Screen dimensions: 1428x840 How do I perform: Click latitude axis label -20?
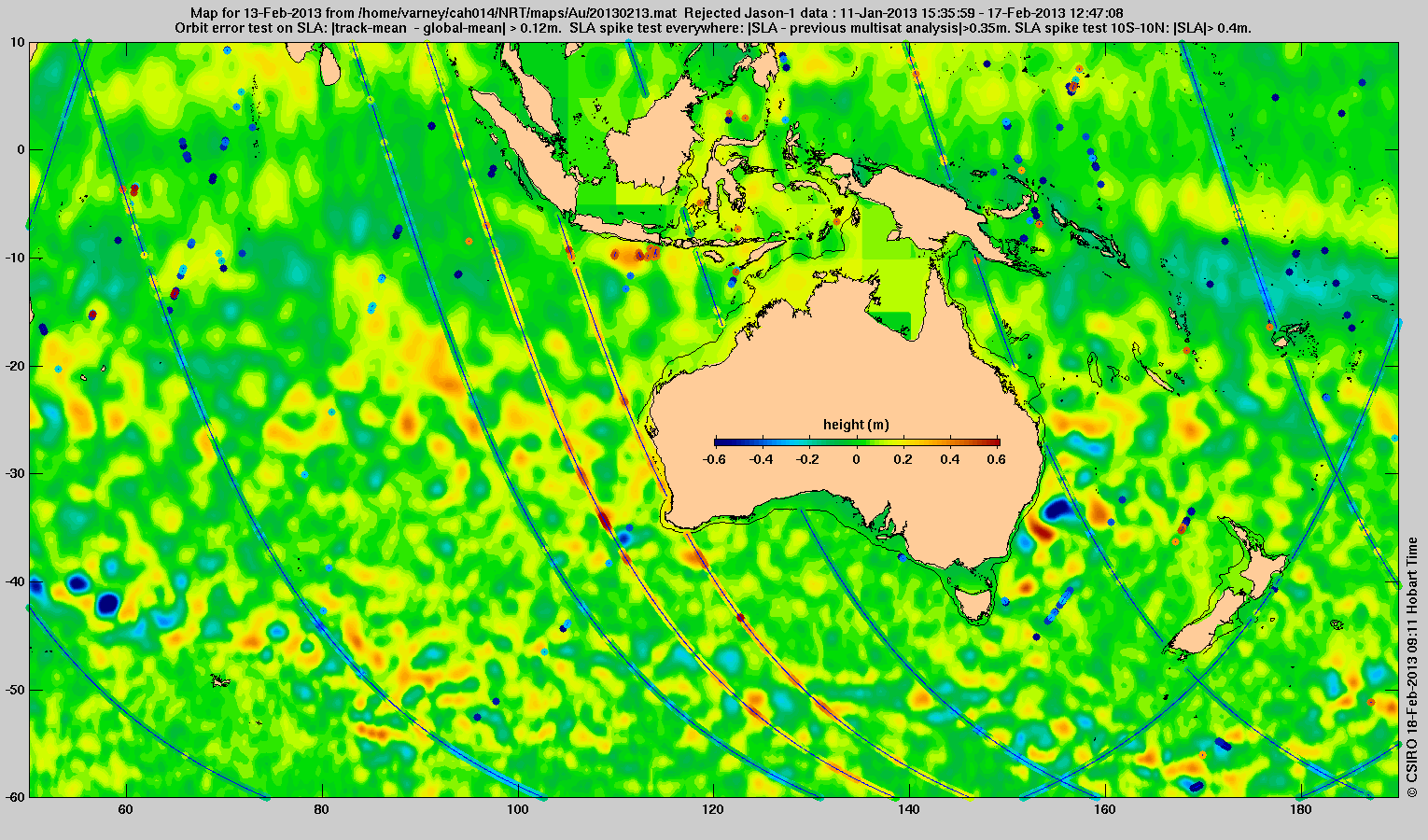point(16,366)
